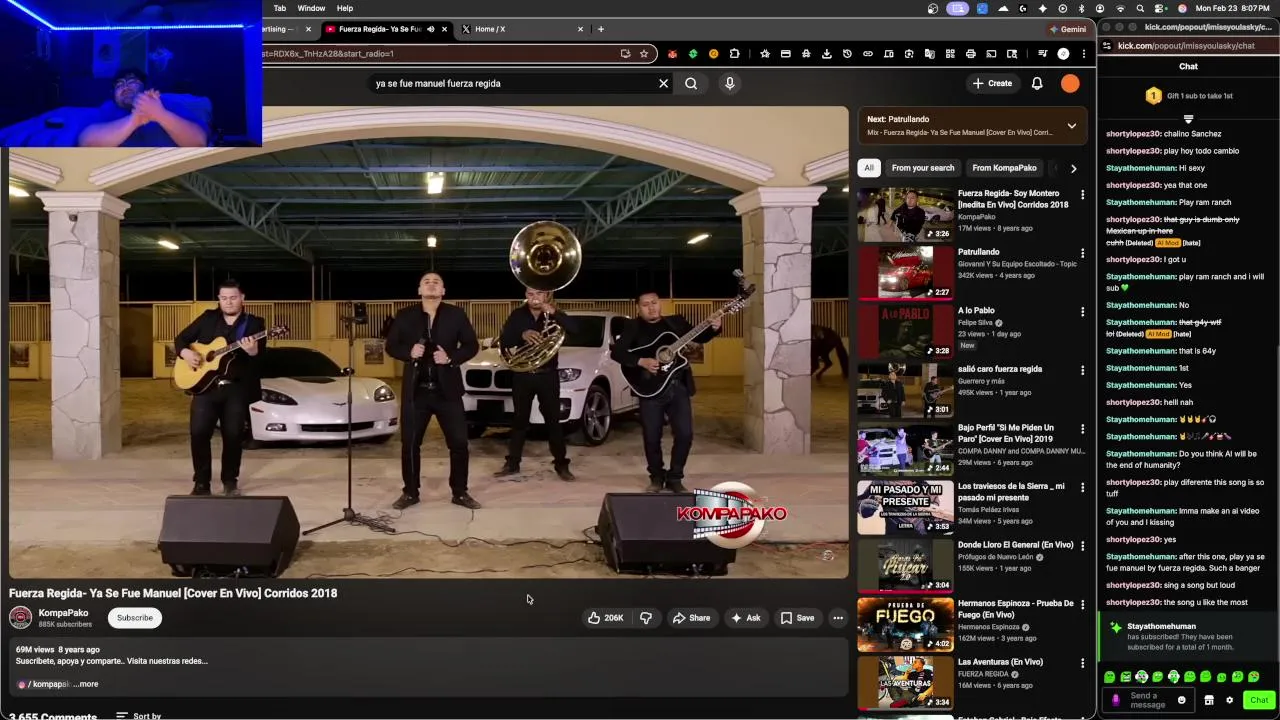Open YouTube notifications bell

(x=1037, y=84)
